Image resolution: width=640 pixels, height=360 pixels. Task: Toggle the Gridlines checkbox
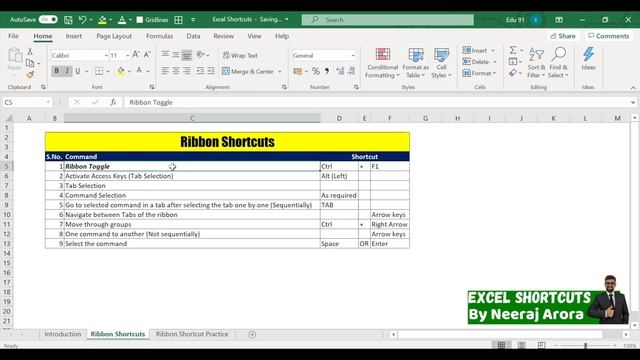point(140,20)
